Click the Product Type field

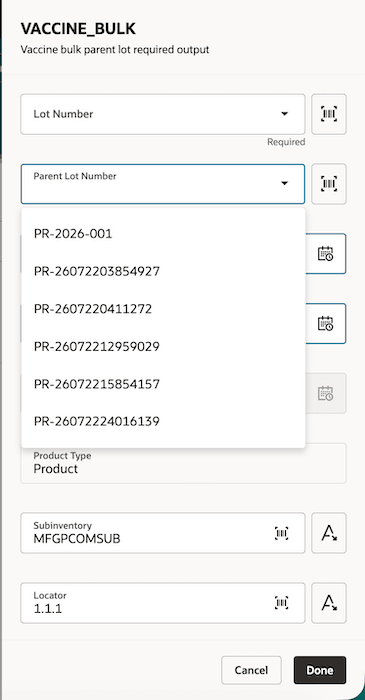pos(183,463)
